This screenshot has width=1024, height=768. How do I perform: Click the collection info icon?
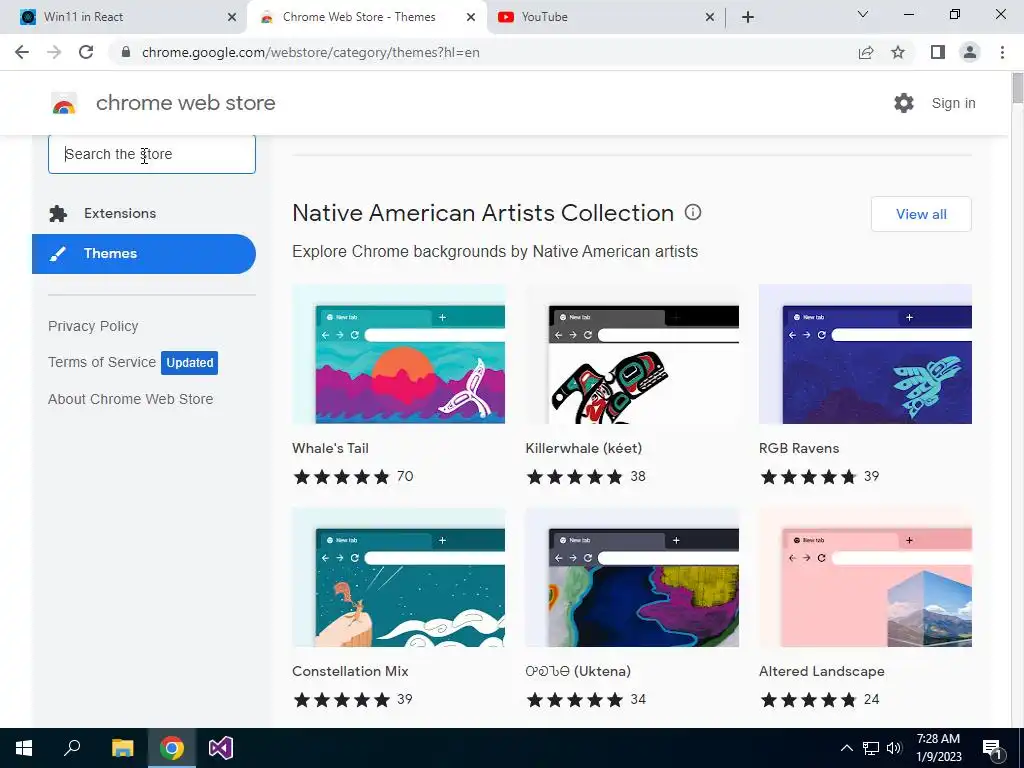click(693, 212)
